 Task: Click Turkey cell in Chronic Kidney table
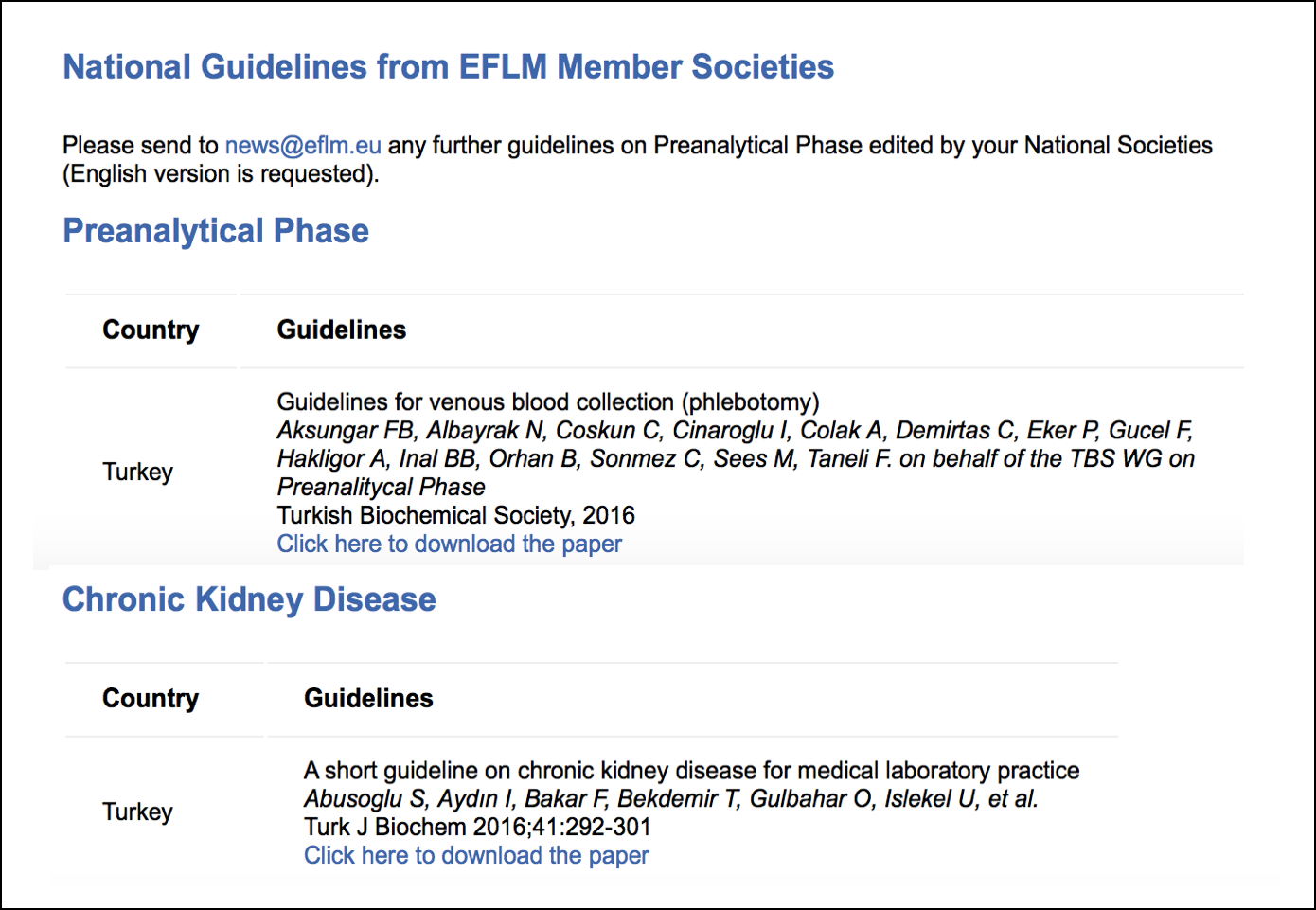138,812
